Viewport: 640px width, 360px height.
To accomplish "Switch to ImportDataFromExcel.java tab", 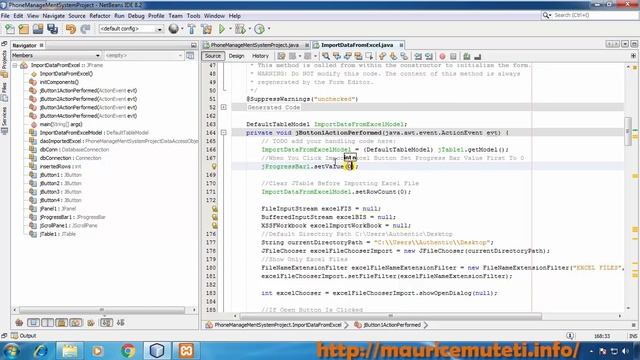I will point(357,45).
